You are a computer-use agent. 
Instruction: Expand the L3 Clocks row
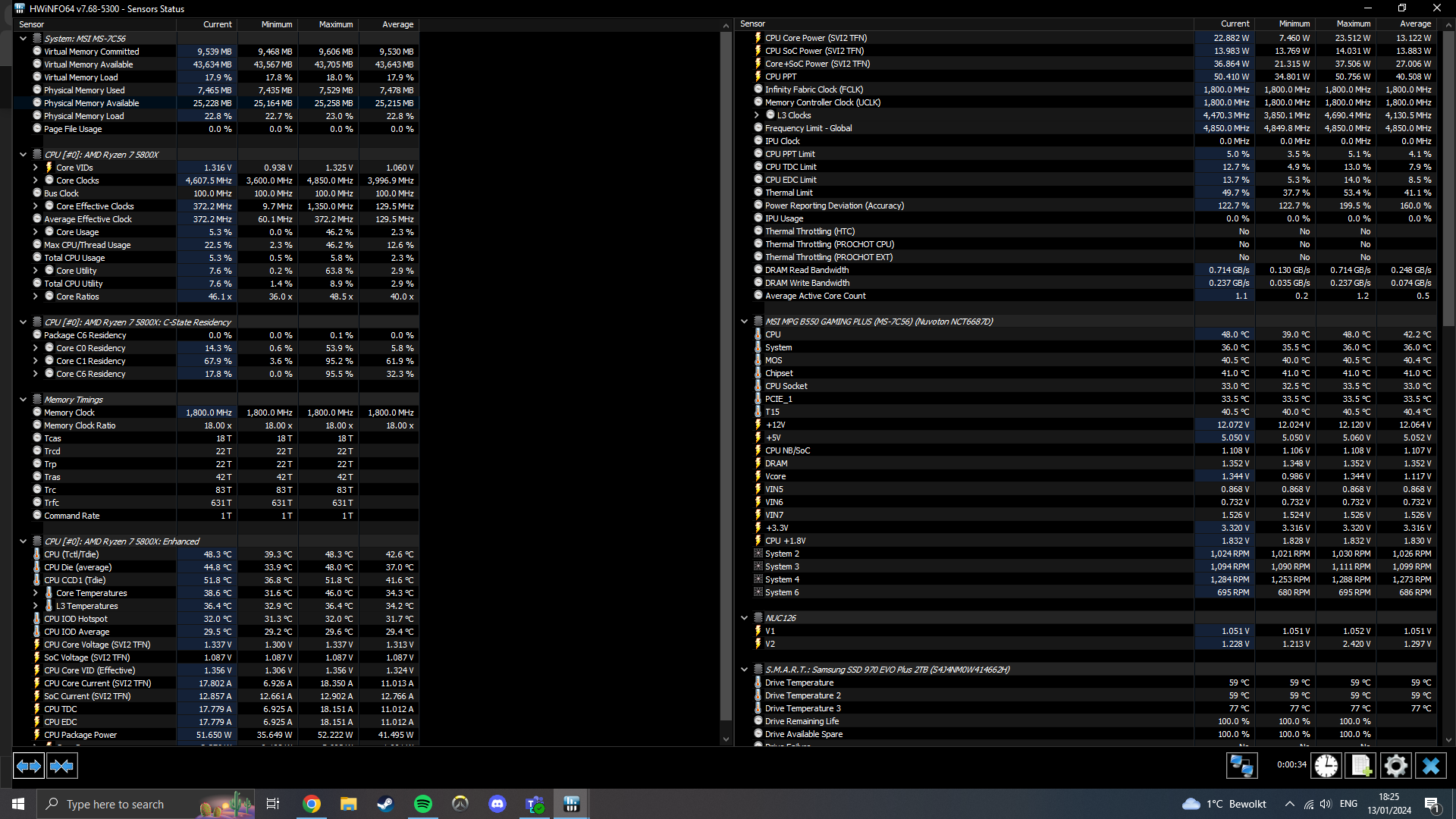[x=756, y=115]
